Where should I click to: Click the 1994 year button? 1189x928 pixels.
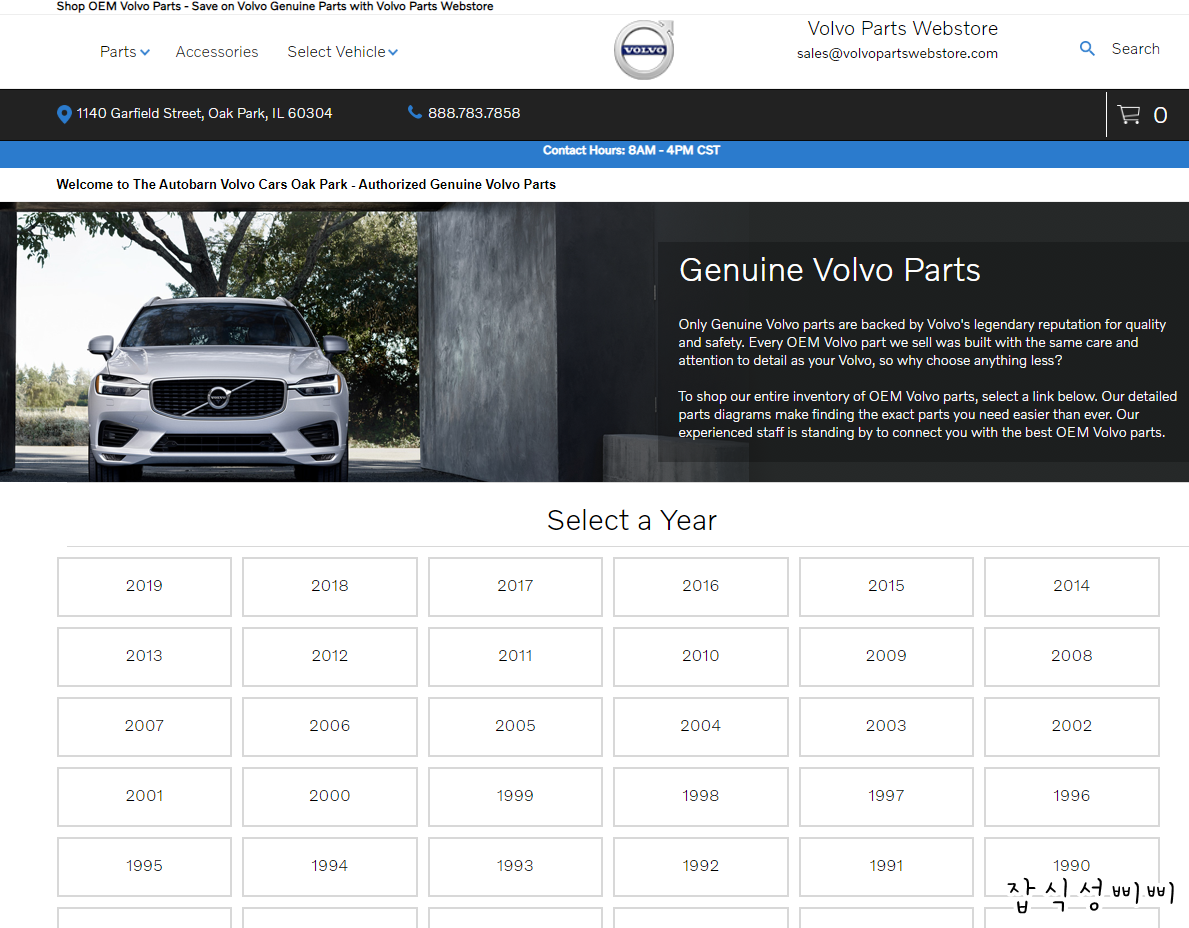[x=330, y=866]
